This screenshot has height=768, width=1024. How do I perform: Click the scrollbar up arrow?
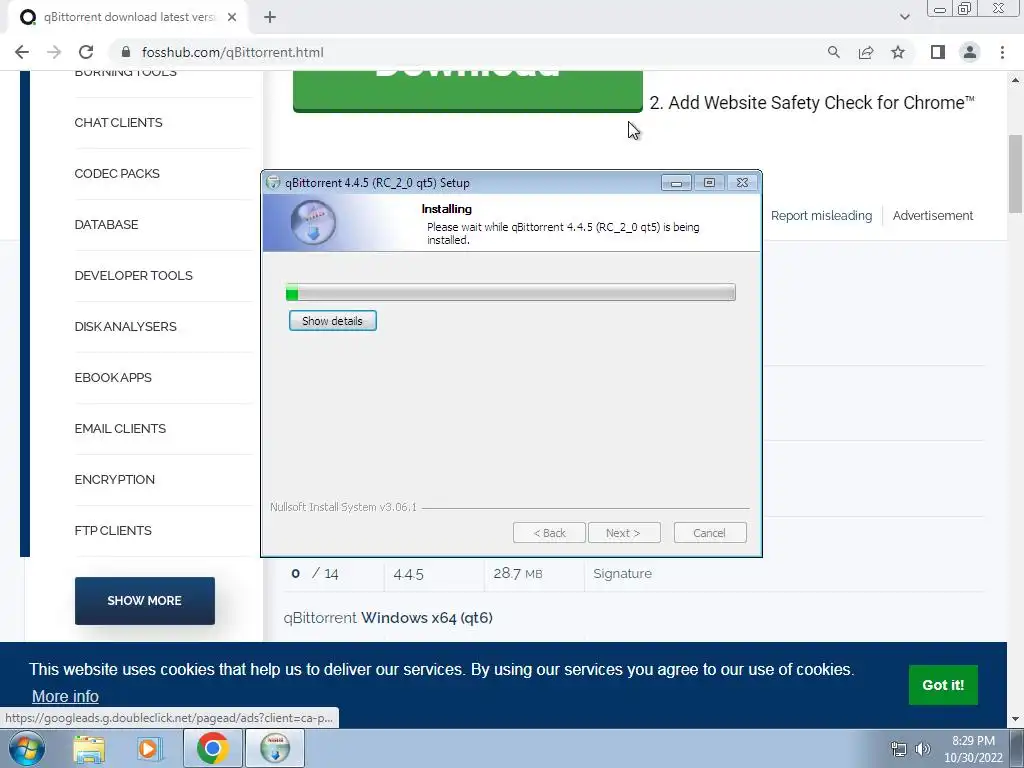coord(1016,80)
